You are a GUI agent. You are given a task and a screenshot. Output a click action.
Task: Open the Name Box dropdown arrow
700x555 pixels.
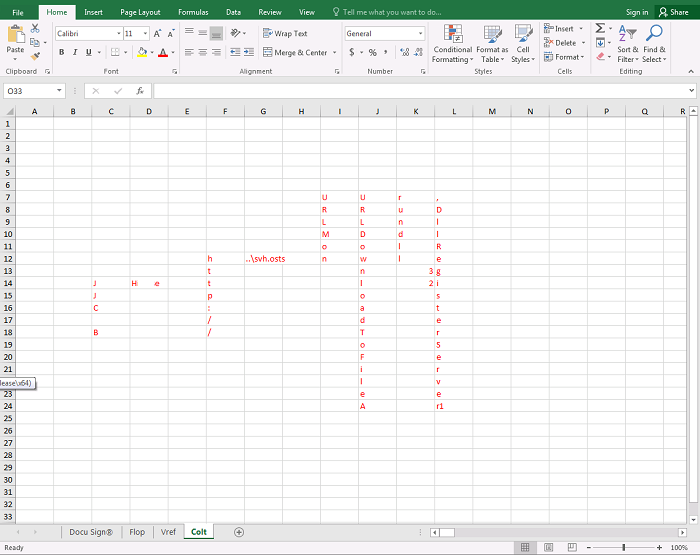60,91
